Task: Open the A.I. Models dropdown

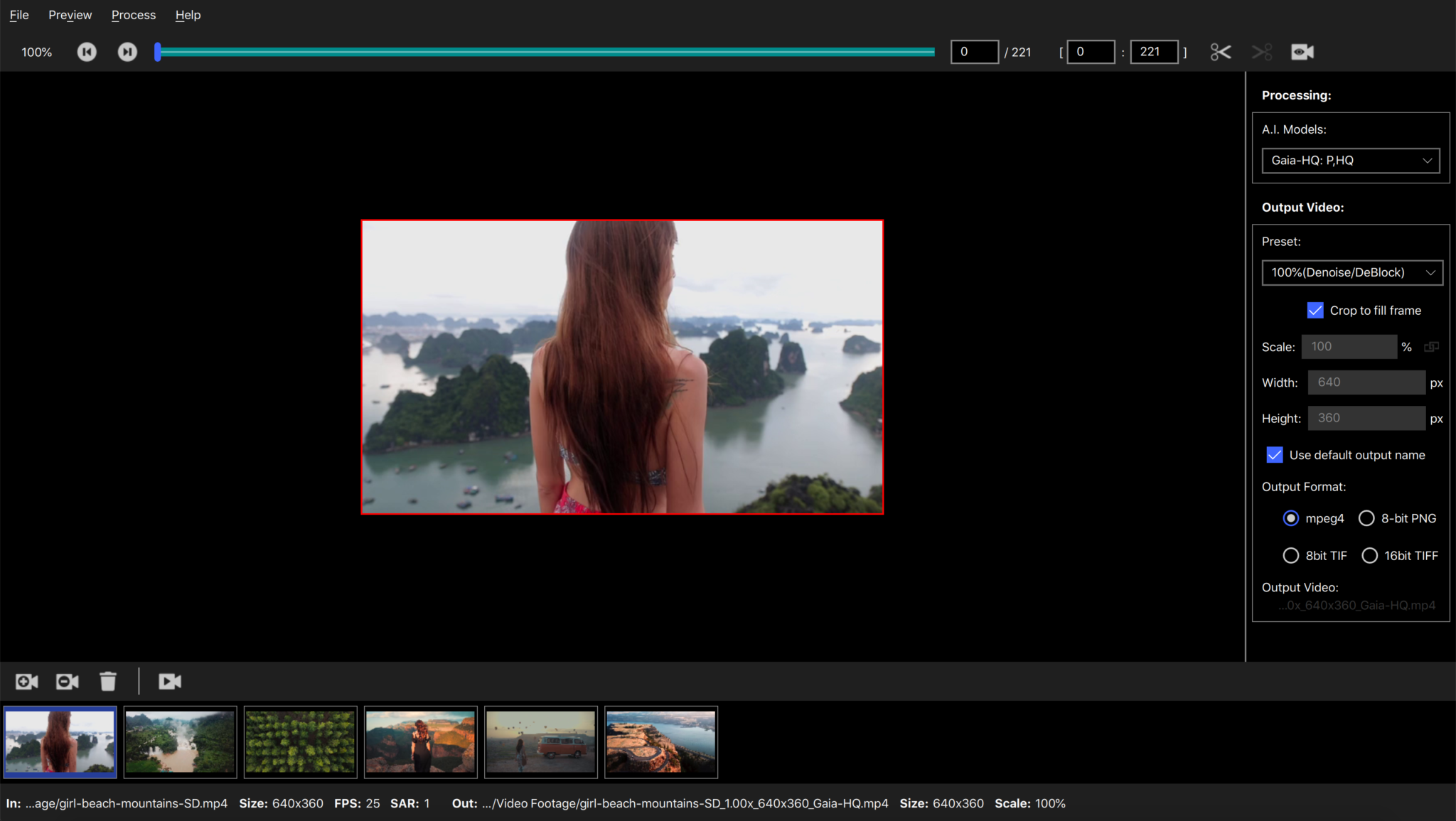Action: 1351,161
